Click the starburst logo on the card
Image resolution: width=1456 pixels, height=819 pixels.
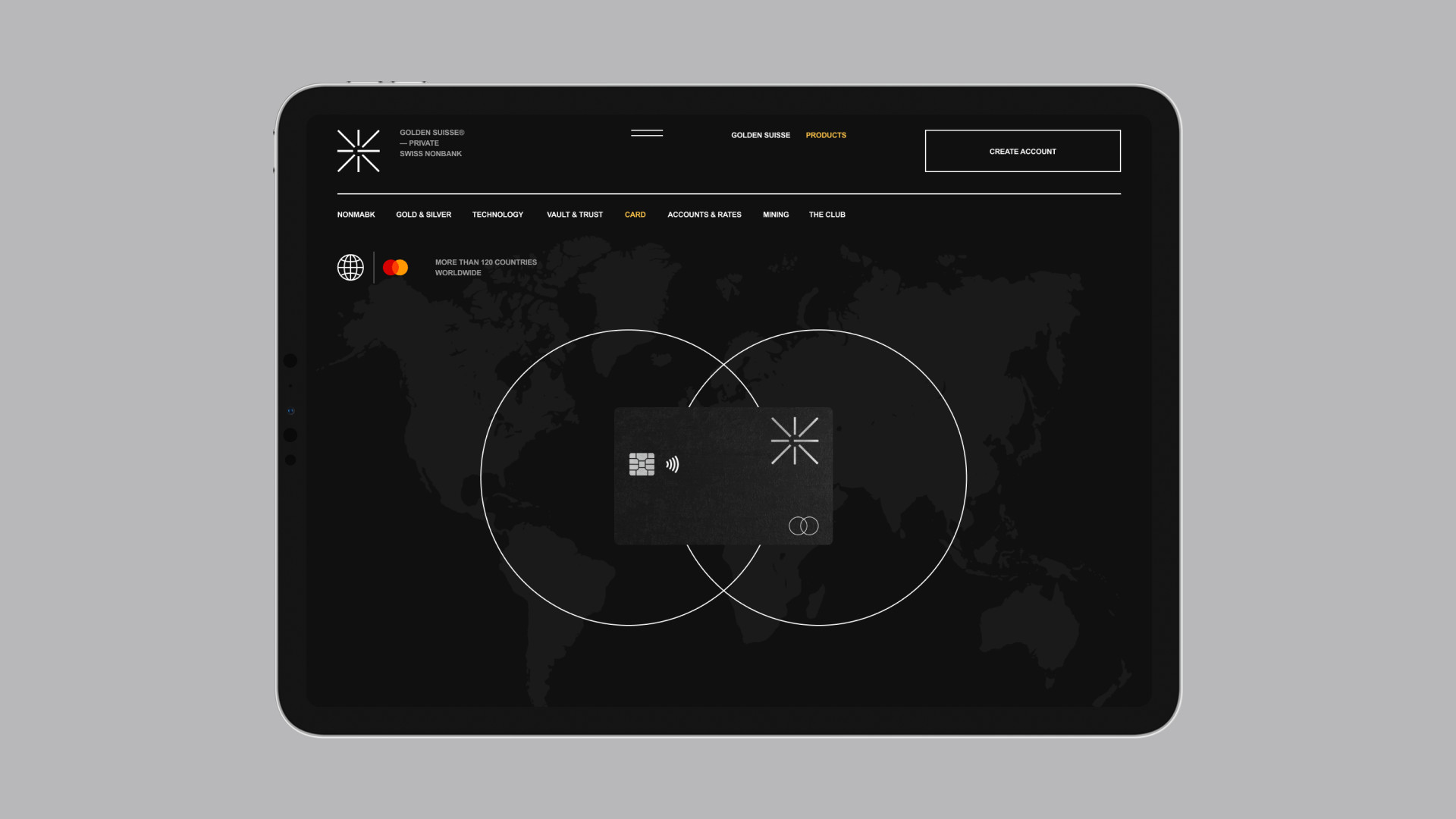pyautogui.click(x=794, y=441)
